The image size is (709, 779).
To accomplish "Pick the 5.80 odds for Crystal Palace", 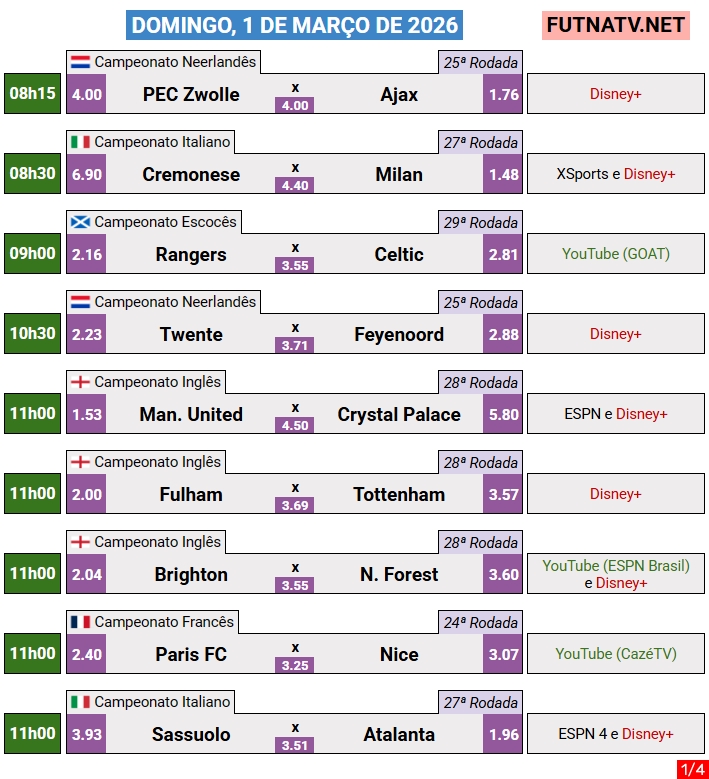I will [503, 414].
